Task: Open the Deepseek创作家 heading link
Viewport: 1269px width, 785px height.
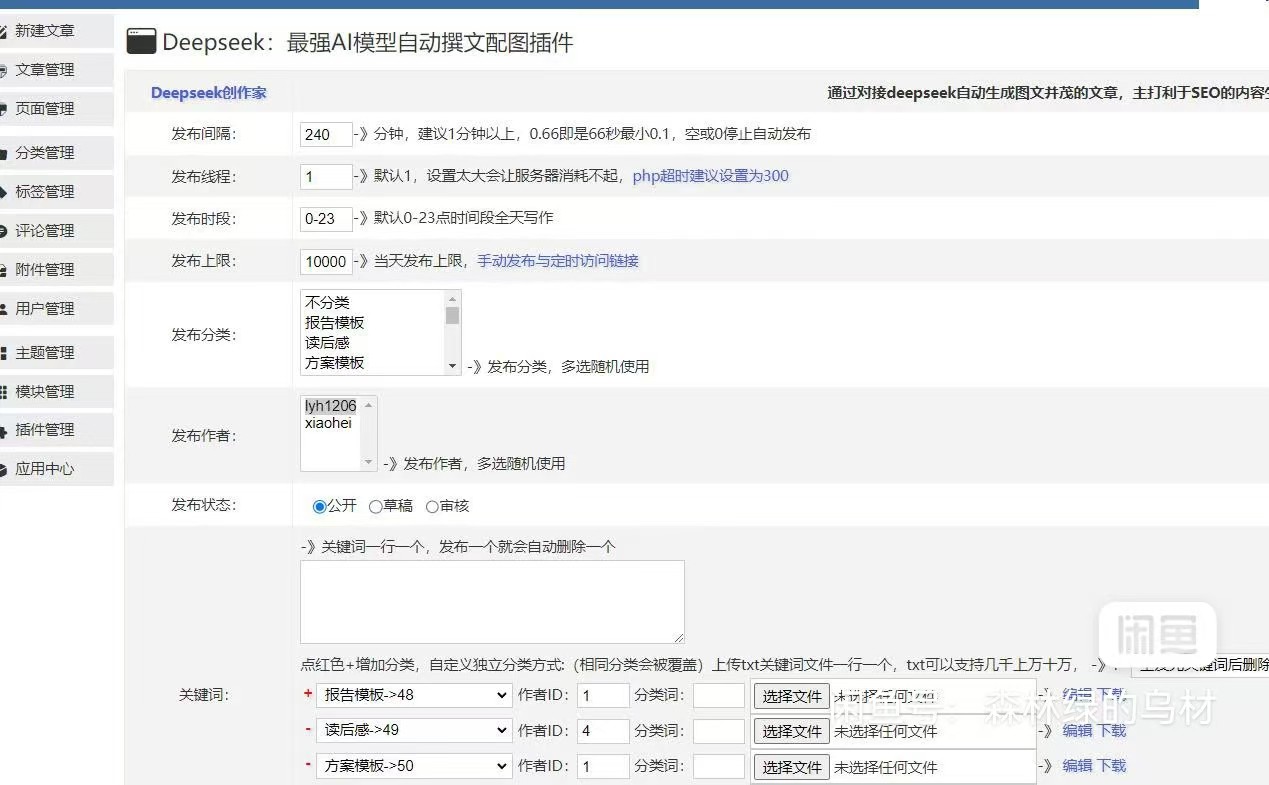Action: pyautogui.click(x=209, y=93)
